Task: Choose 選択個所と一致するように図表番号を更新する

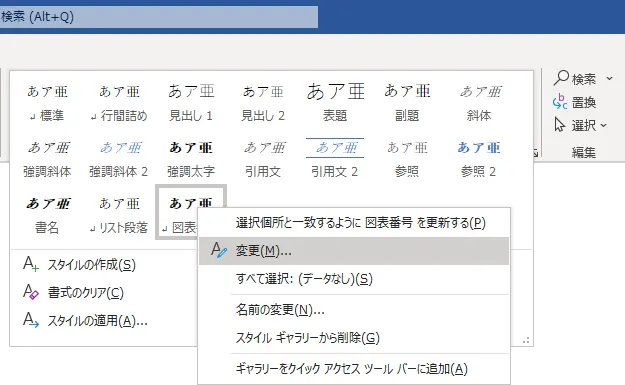Action: [x=354, y=223]
